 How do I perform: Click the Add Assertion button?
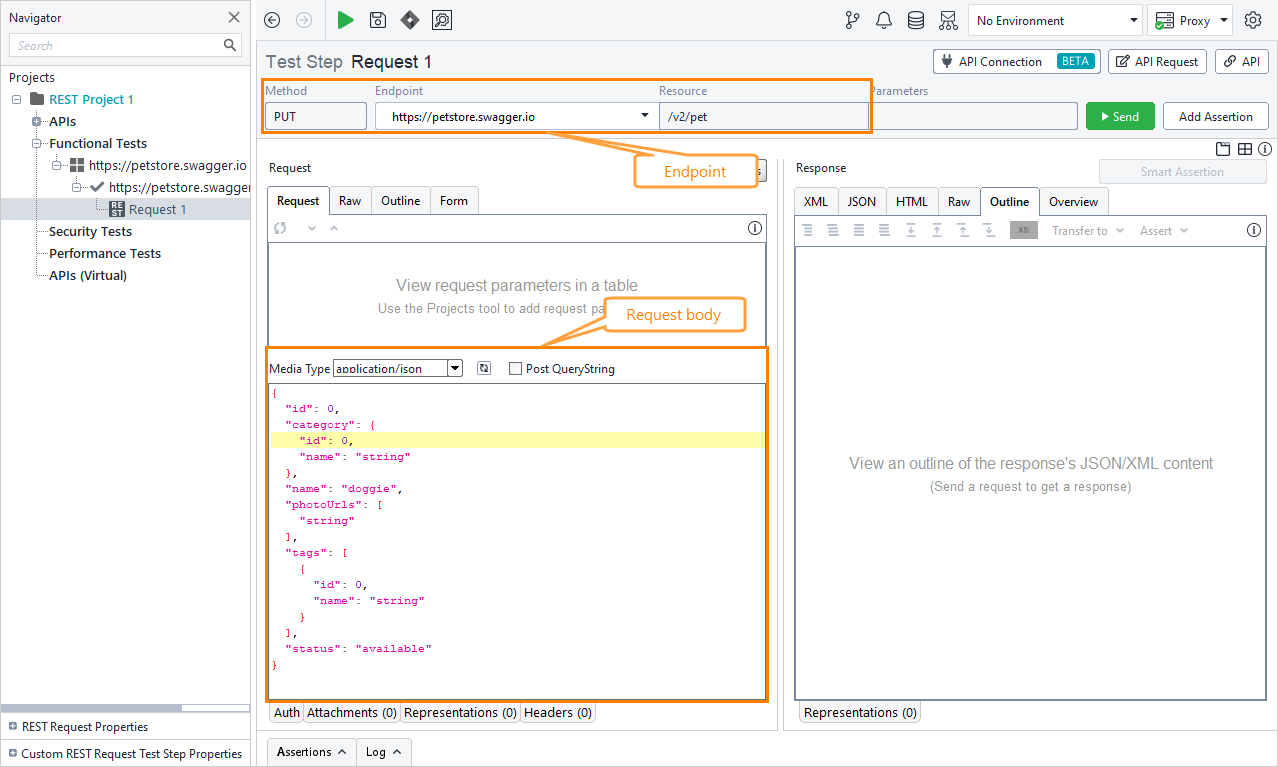1215,116
